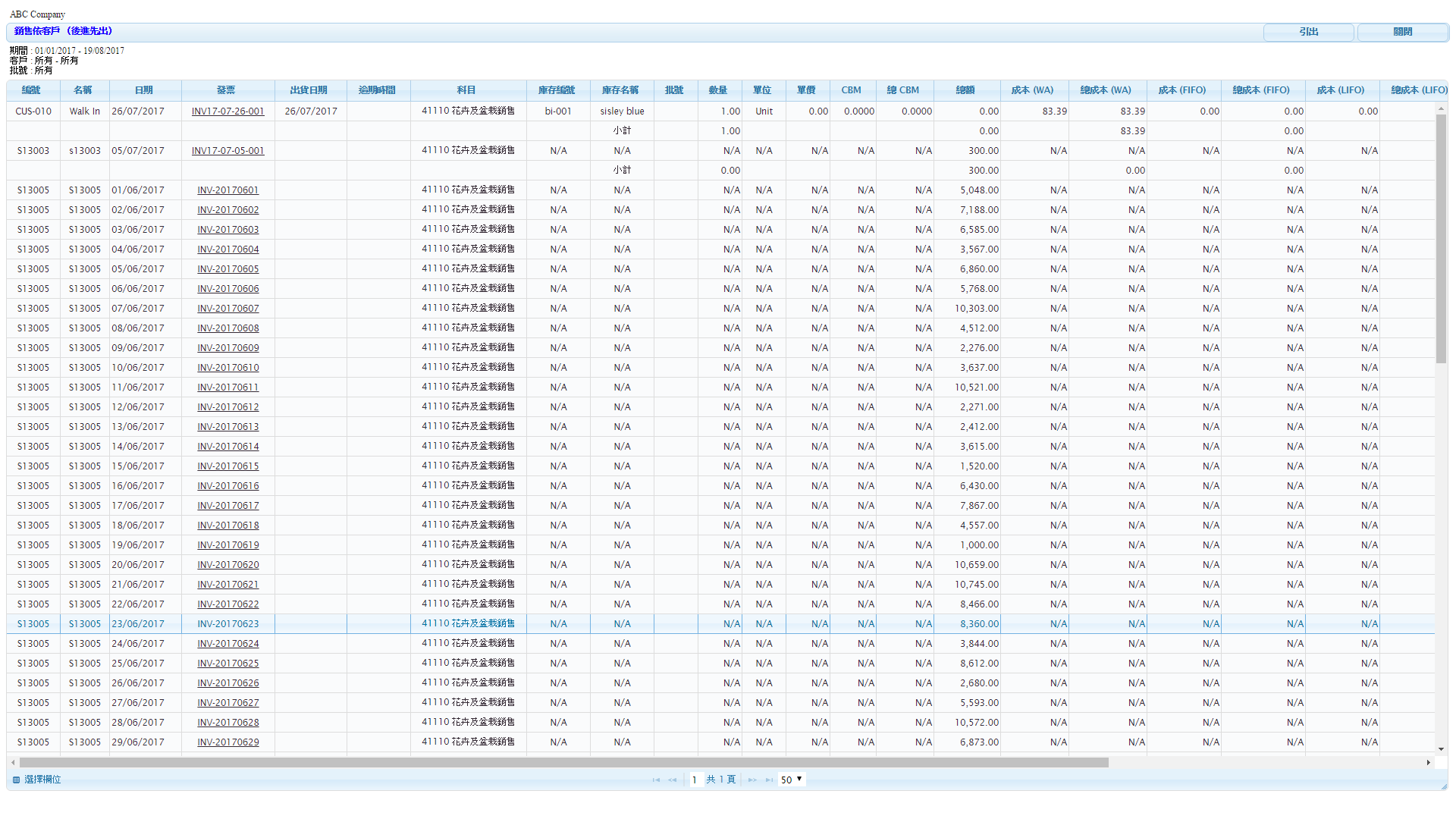Click the vertical scrollbar up arrow
1456x819 pixels.
tap(1441, 110)
